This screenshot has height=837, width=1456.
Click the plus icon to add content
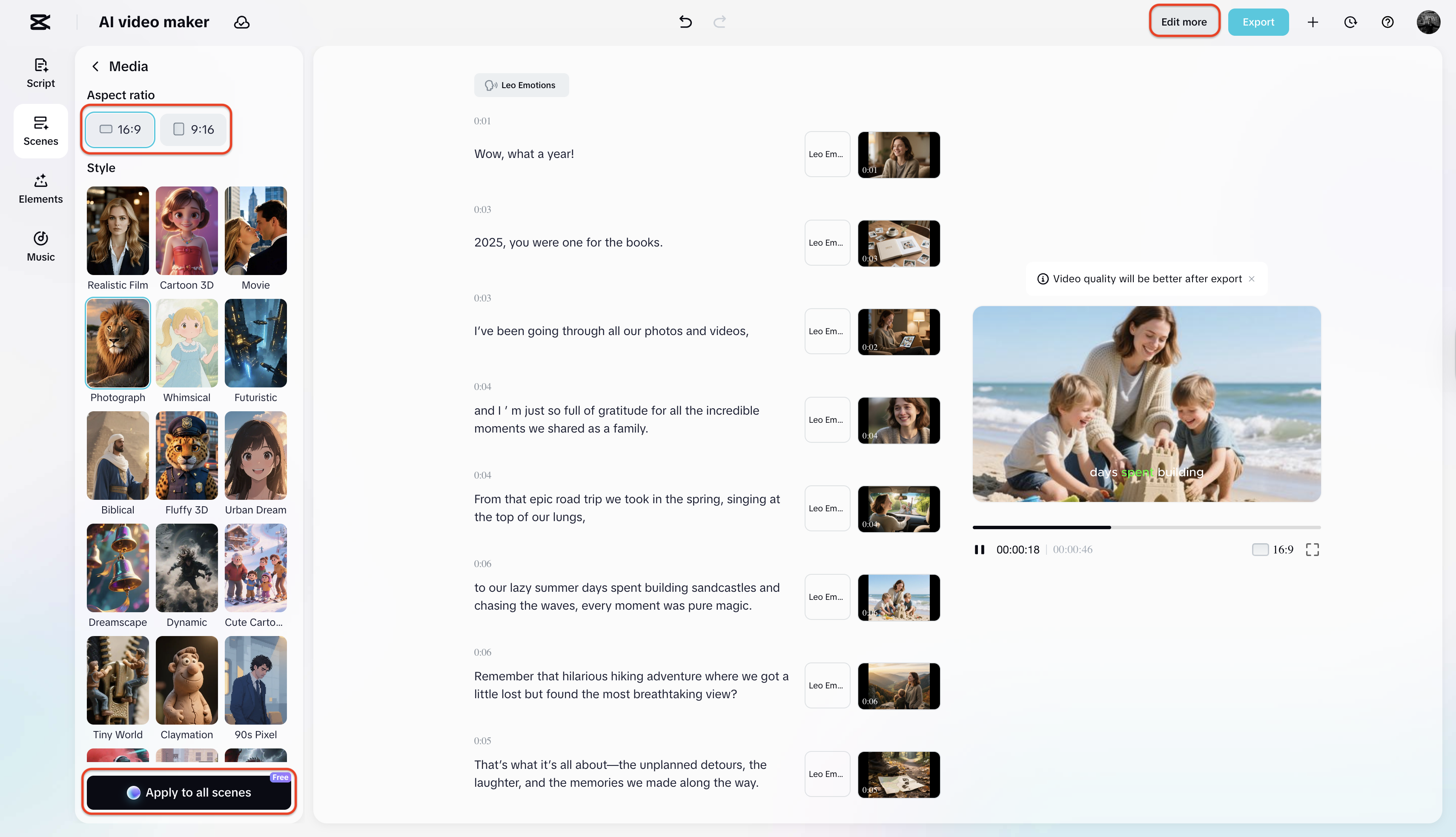[1313, 22]
